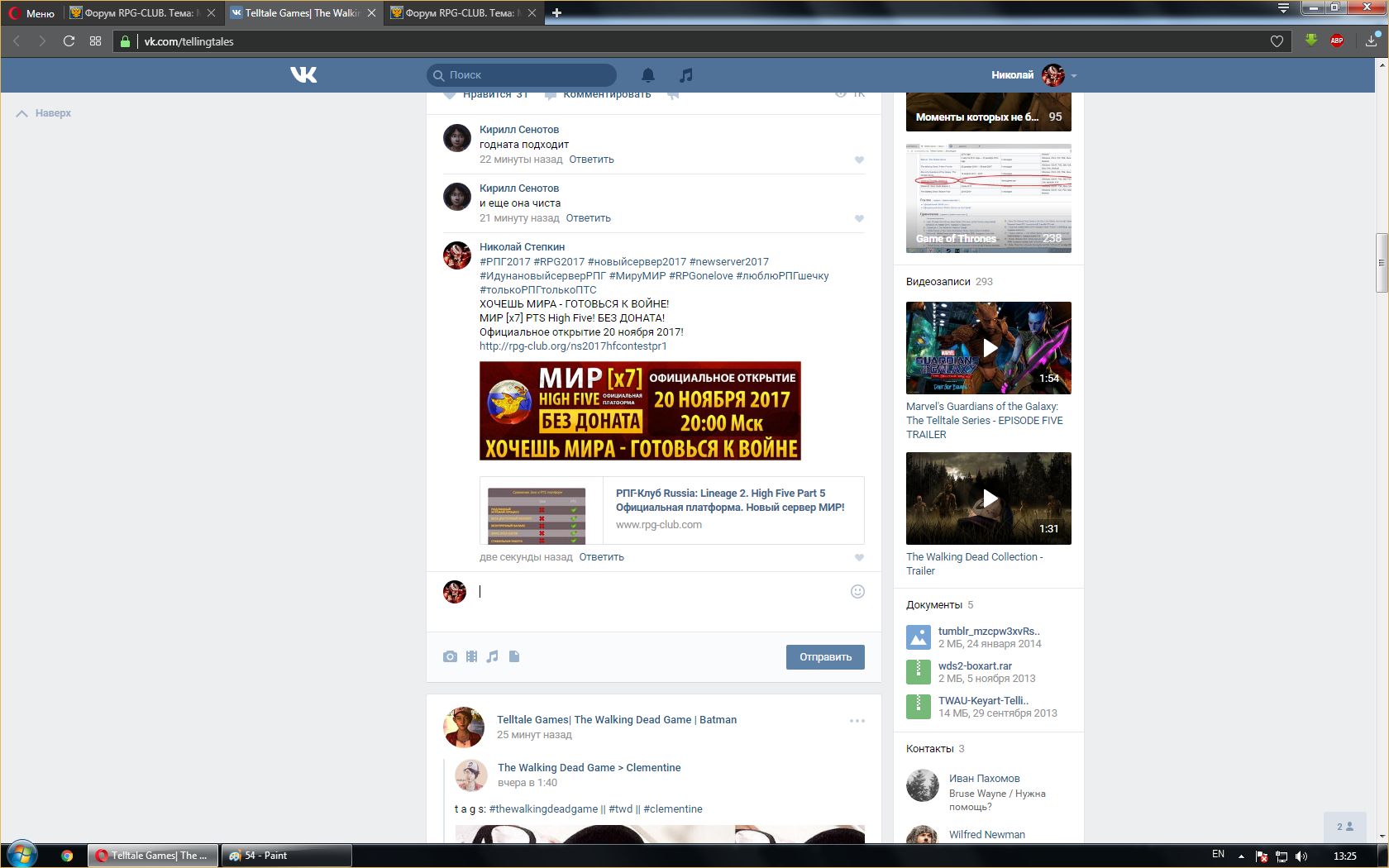1389x868 pixels.
Task: Go back to previous page
Action: 17,41
